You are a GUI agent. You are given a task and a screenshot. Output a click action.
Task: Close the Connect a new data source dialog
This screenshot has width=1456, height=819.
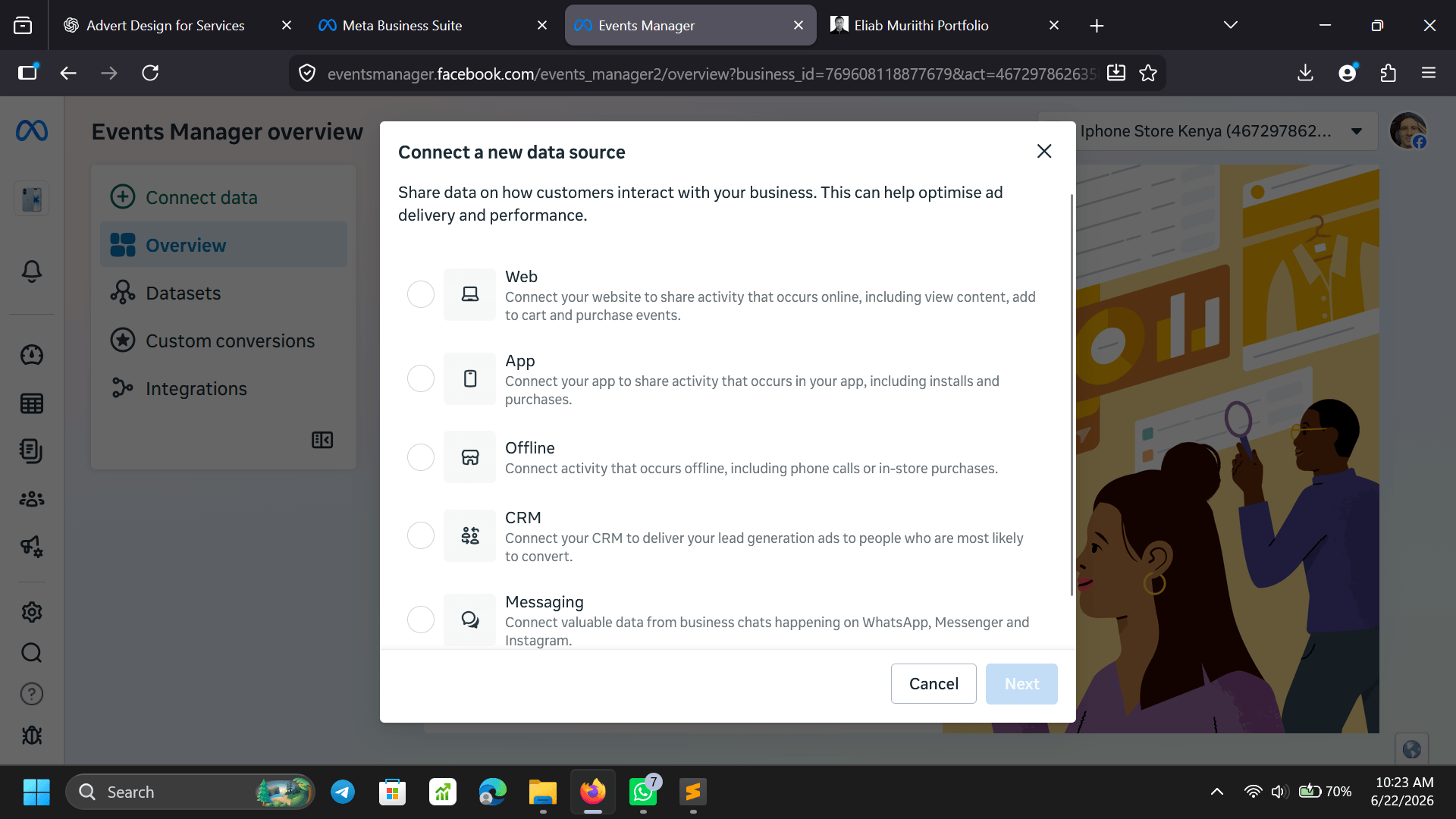(1044, 152)
